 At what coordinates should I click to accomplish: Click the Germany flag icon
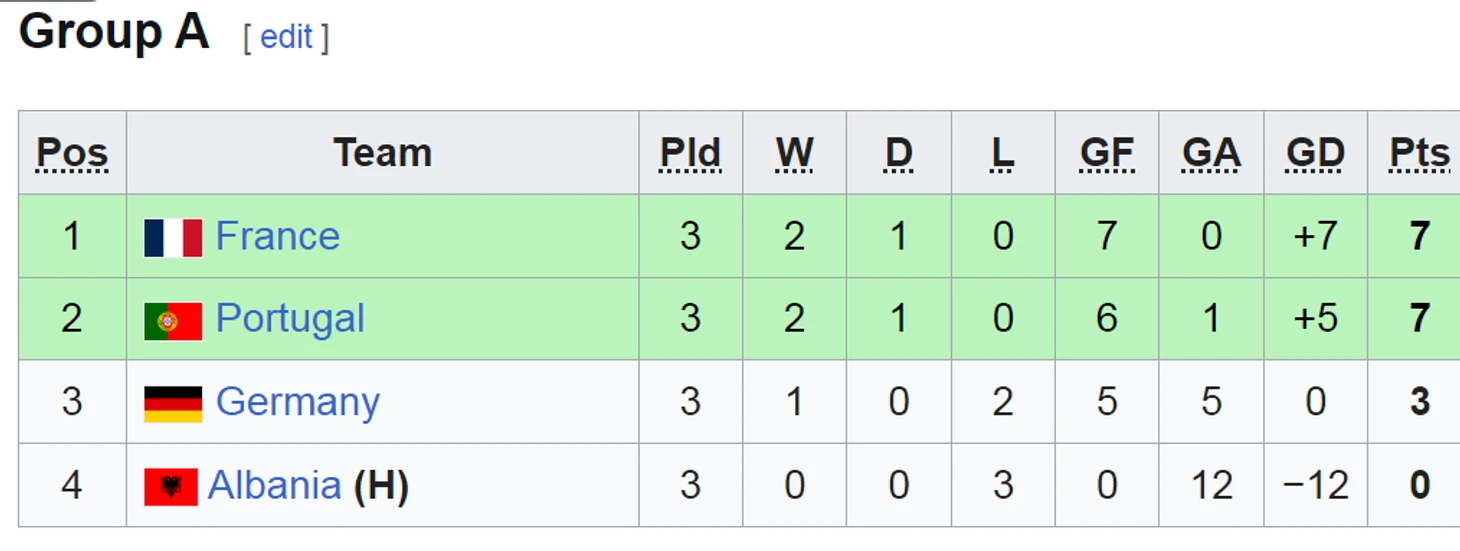tap(173, 404)
